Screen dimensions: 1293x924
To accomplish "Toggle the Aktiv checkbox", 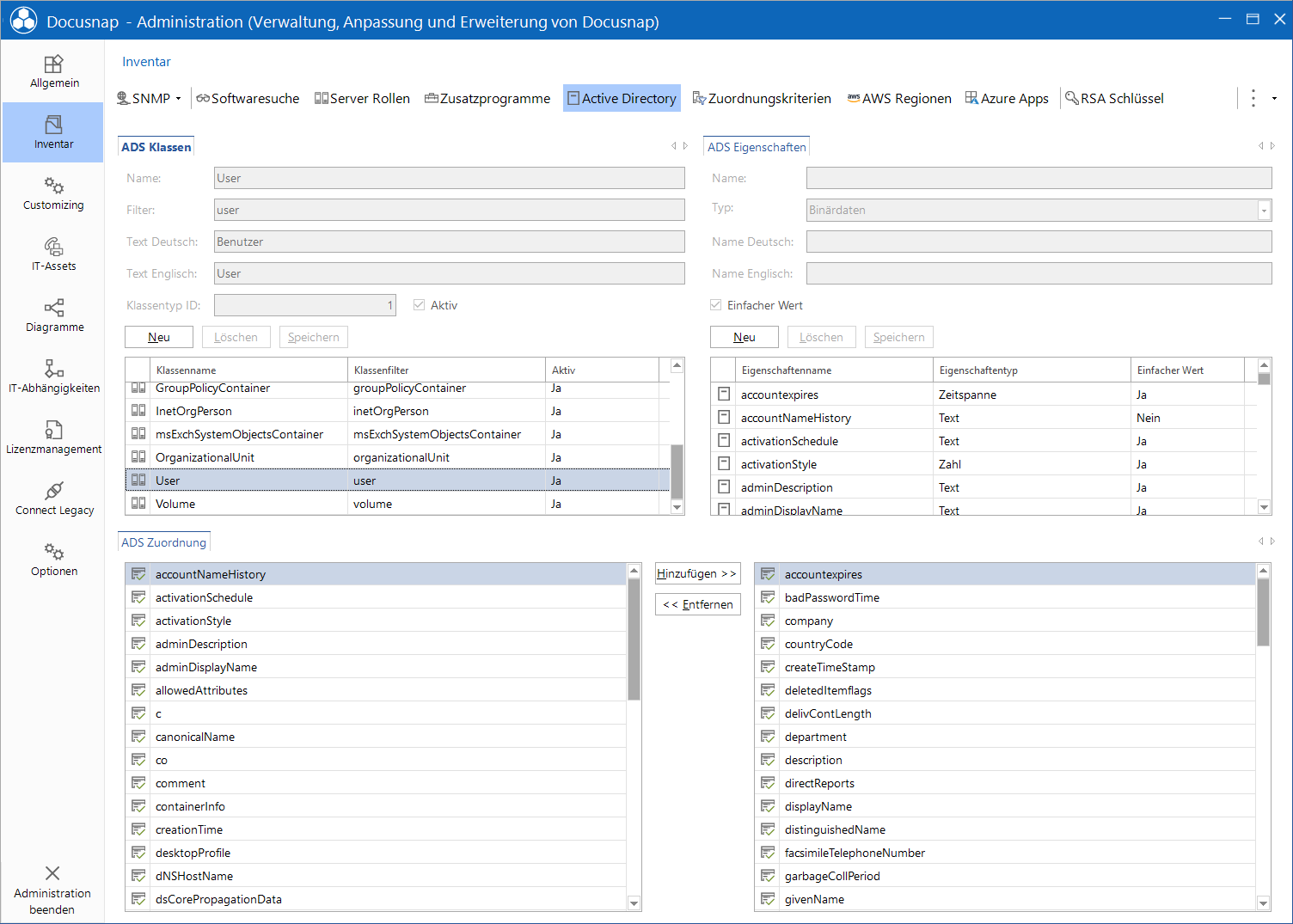I will pyautogui.click(x=419, y=305).
